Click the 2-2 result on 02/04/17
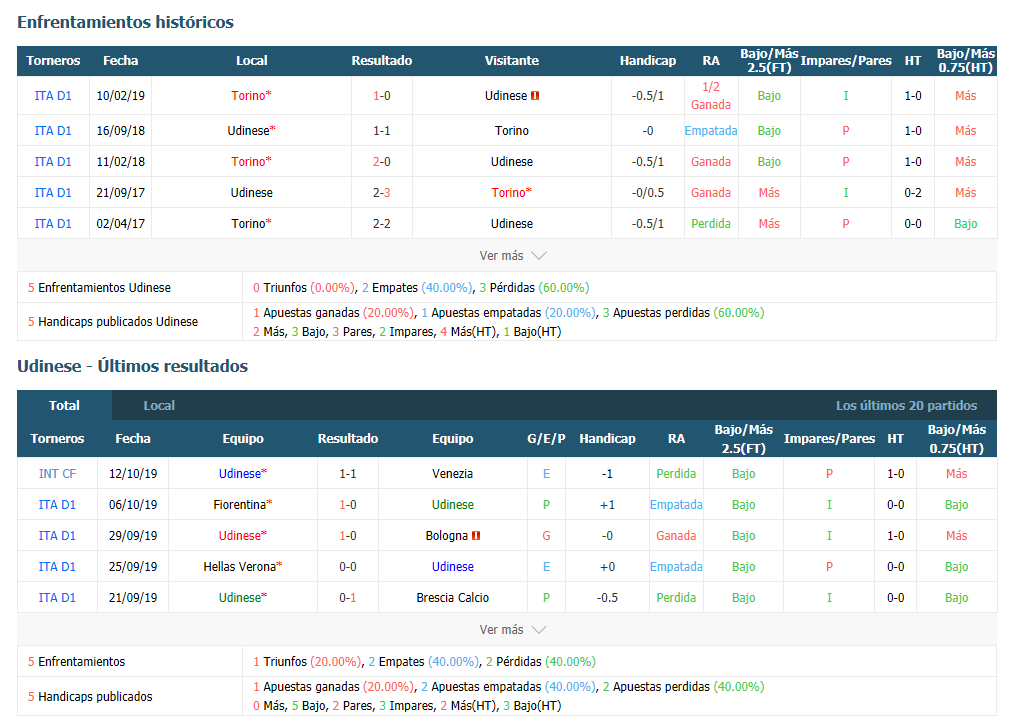Viewport: 1010px width, 727px height. click(381, 223)
